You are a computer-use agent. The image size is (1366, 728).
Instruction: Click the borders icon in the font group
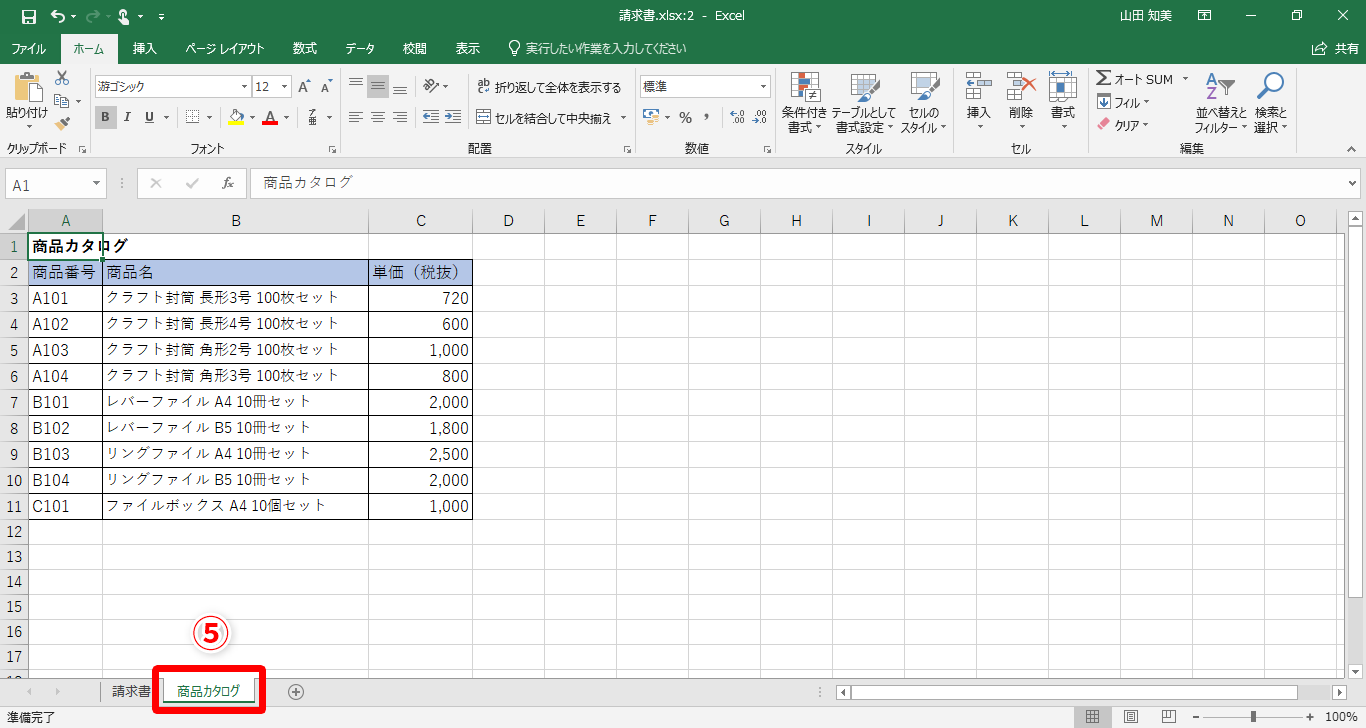[x=193, y=117]
